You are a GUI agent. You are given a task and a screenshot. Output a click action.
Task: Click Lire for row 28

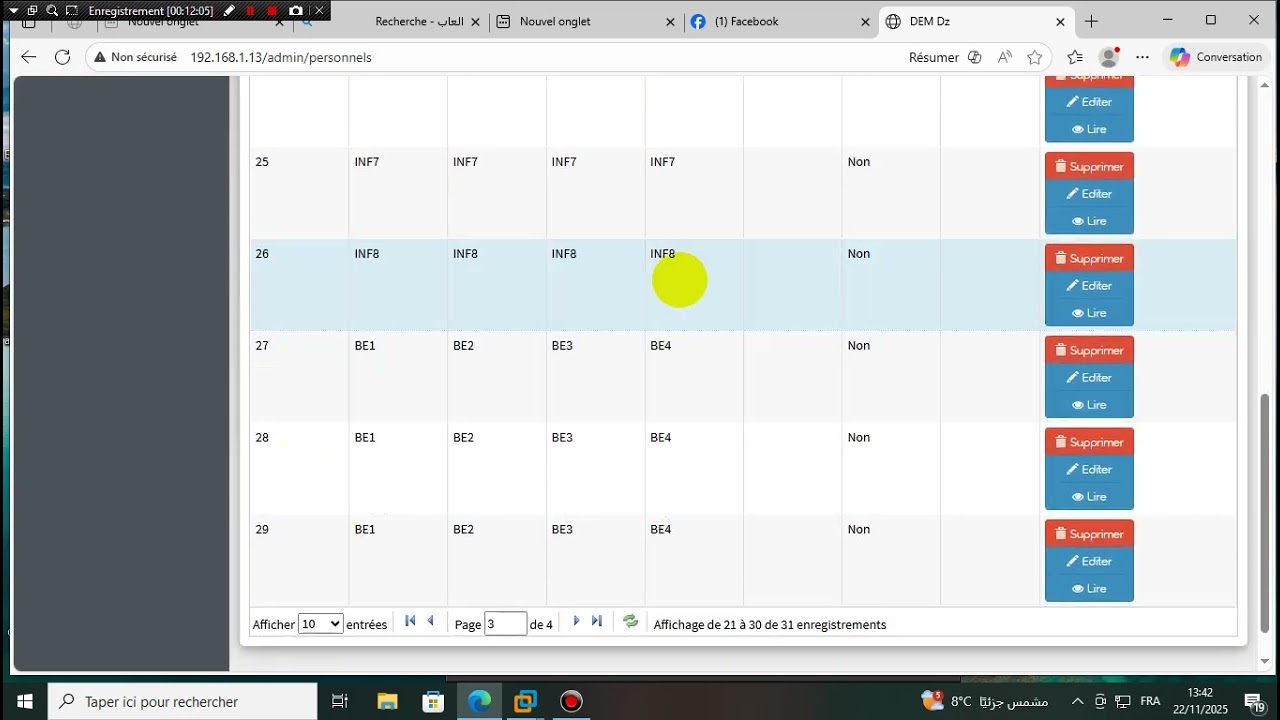click(1089, 497)
